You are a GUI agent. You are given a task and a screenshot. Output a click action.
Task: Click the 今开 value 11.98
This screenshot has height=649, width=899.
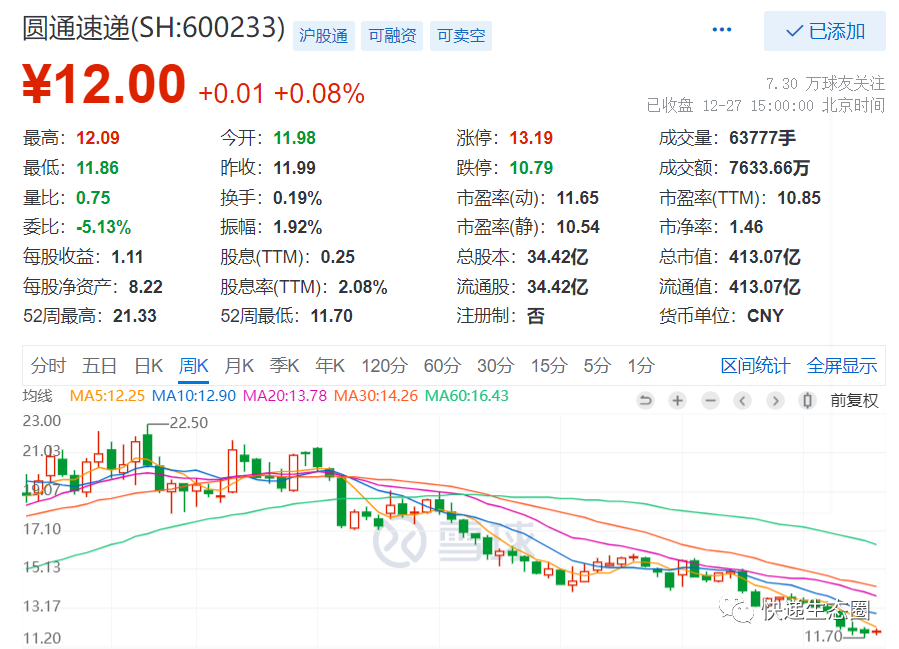tap(295, 138)
